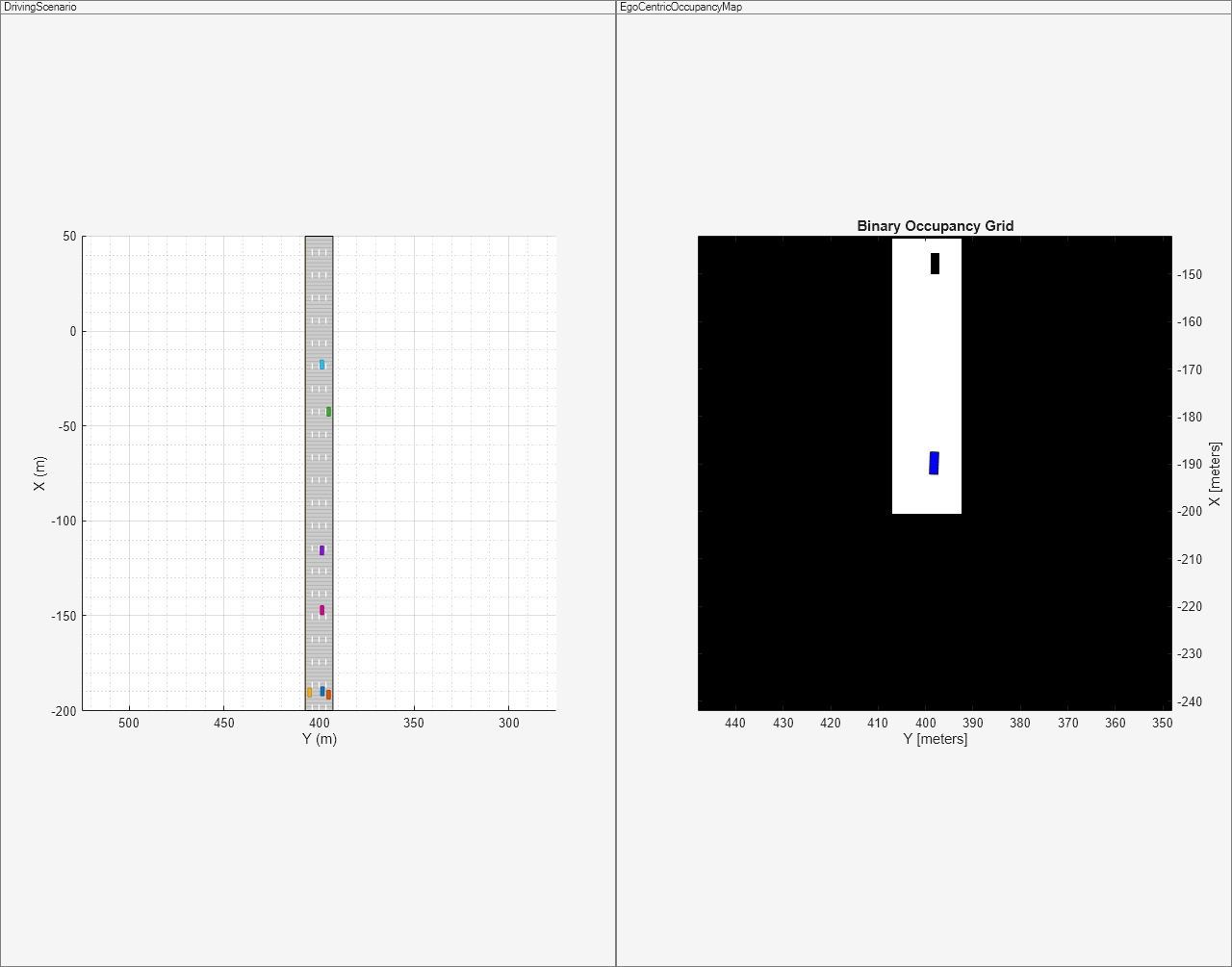Select the yellow vehicle at road bottom

pos(309,692)
